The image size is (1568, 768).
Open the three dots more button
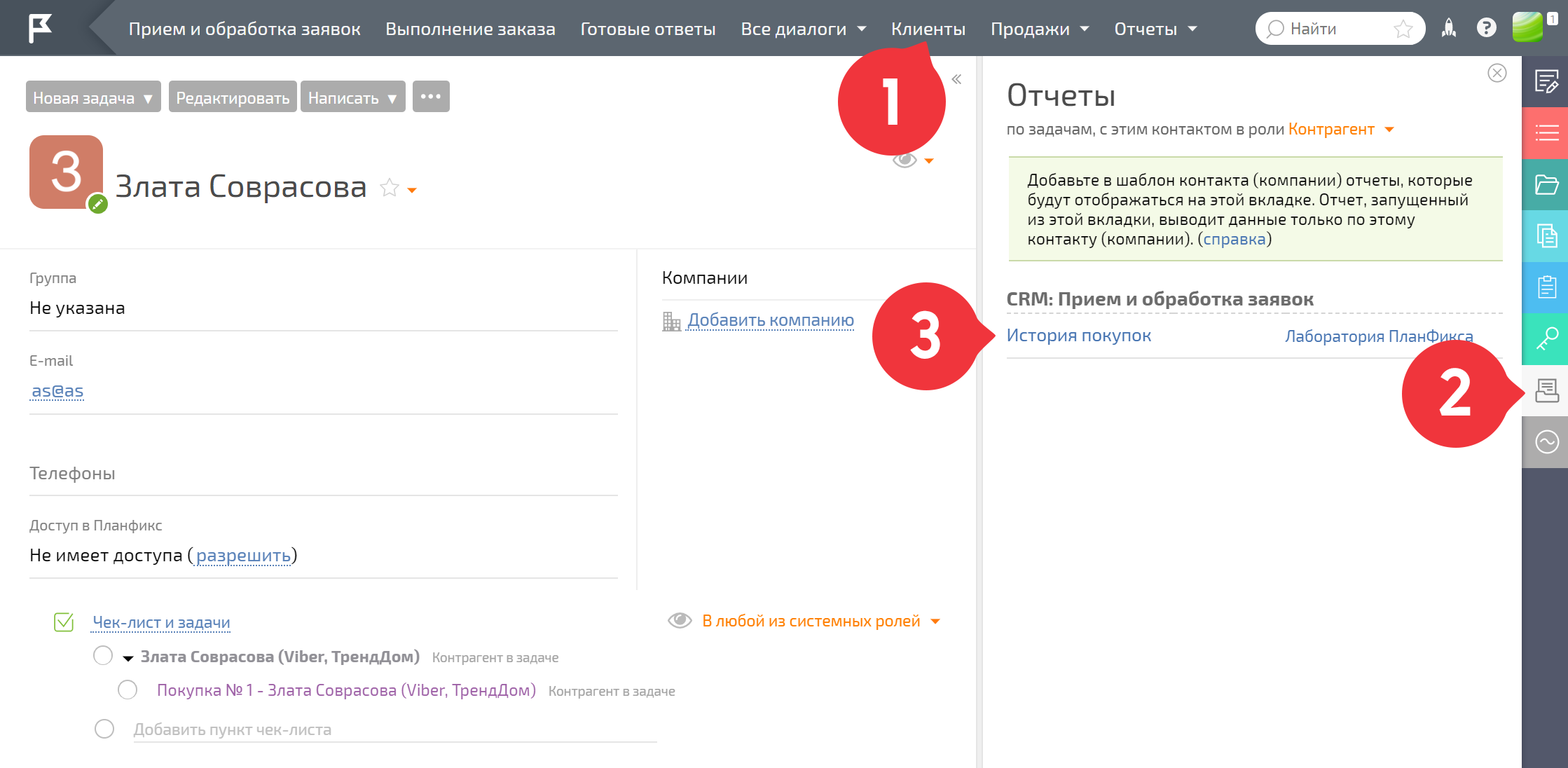pos(431,97)
